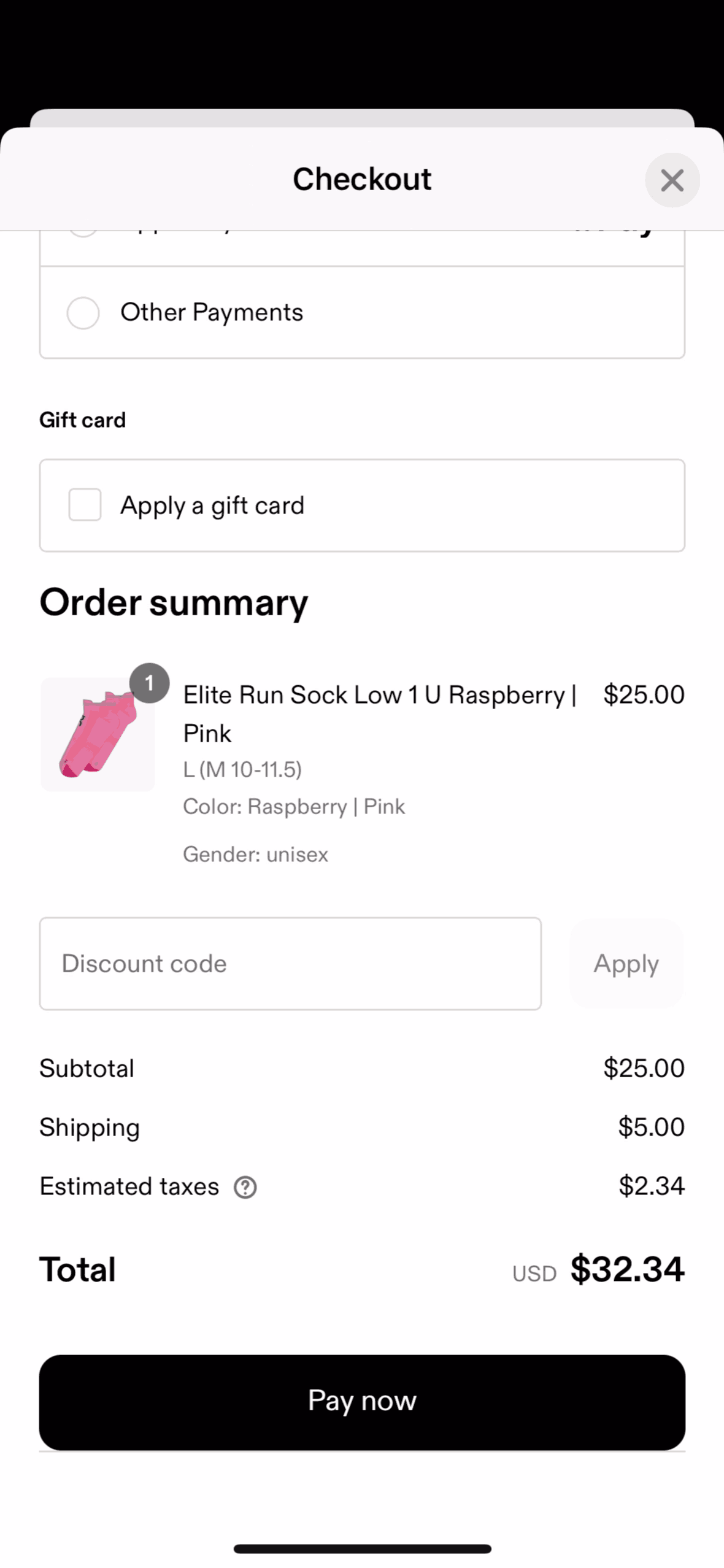
Task: Click the Estimated taxes $2.34 amount
Action: click(651, 1186)
